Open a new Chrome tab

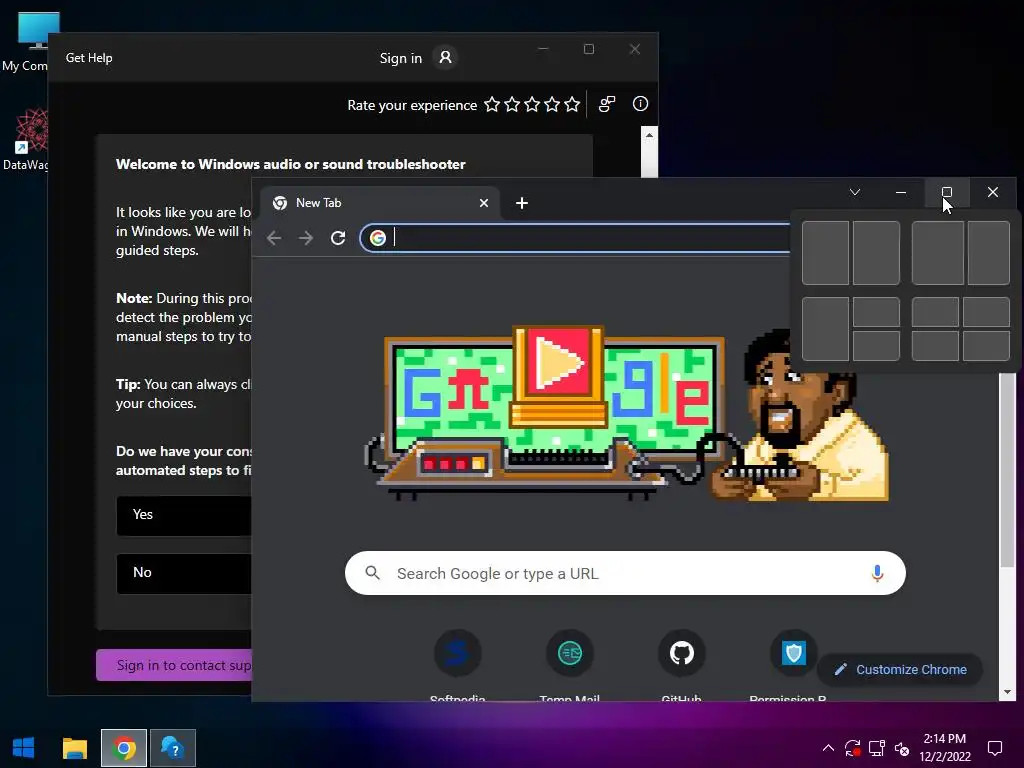click(522, 203)
